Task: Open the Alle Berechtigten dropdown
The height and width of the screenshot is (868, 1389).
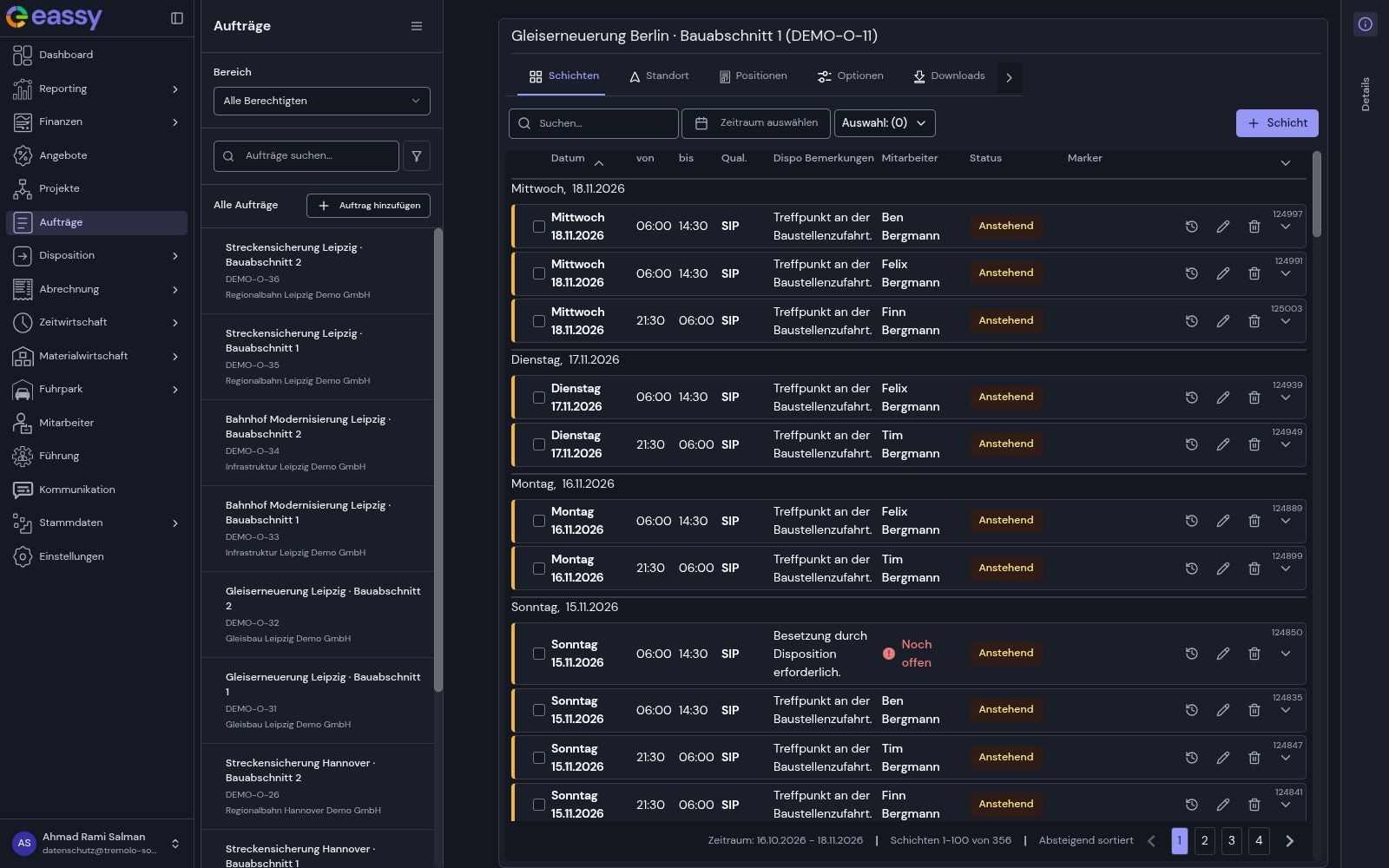Action: [x=322, y=101]
